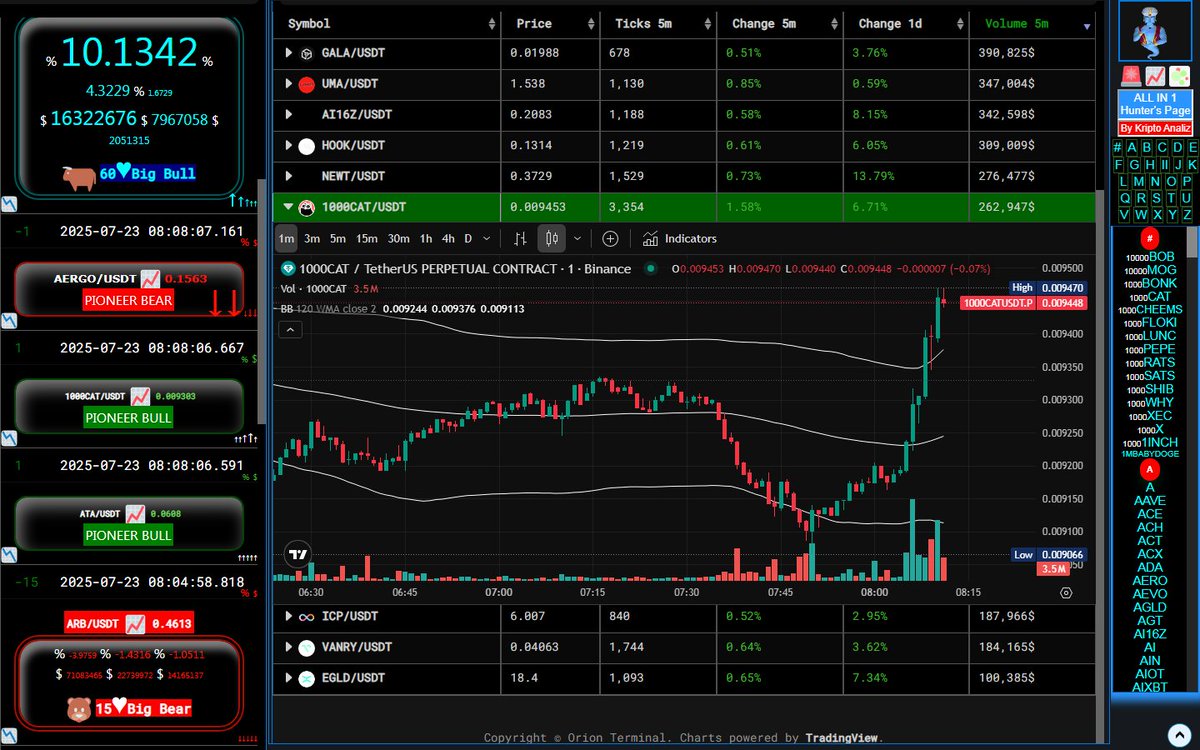Image resolution: width=1200 pixels, height=750 pixels.
Task: Sort table by Symbol column
Action: point(386,23)
